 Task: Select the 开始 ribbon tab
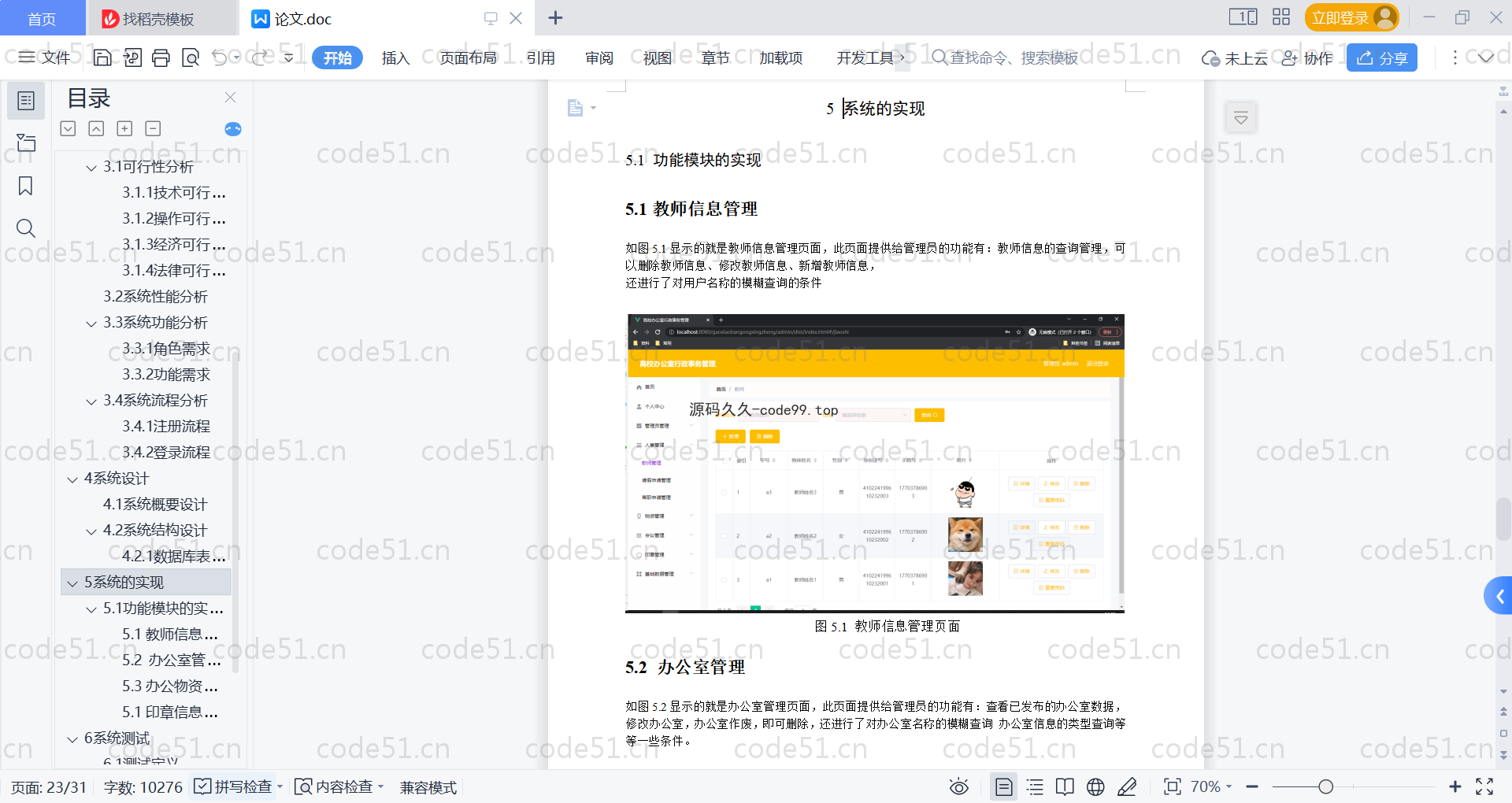[338, 57]
